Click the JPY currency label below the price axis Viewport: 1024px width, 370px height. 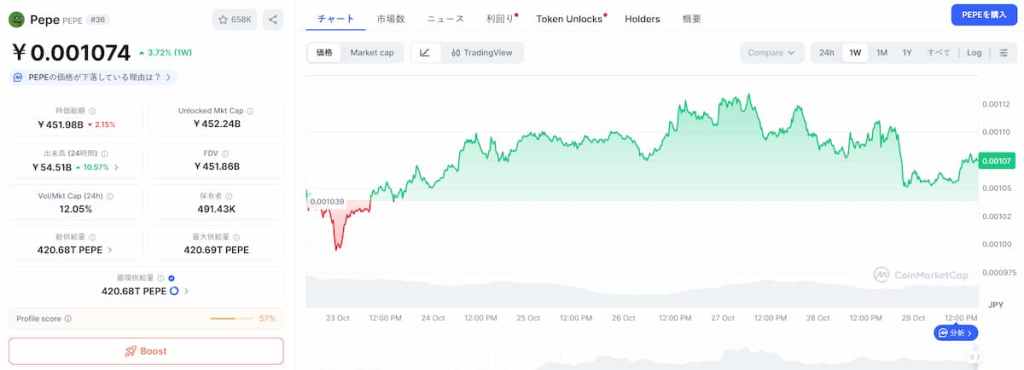click(995, 305)
